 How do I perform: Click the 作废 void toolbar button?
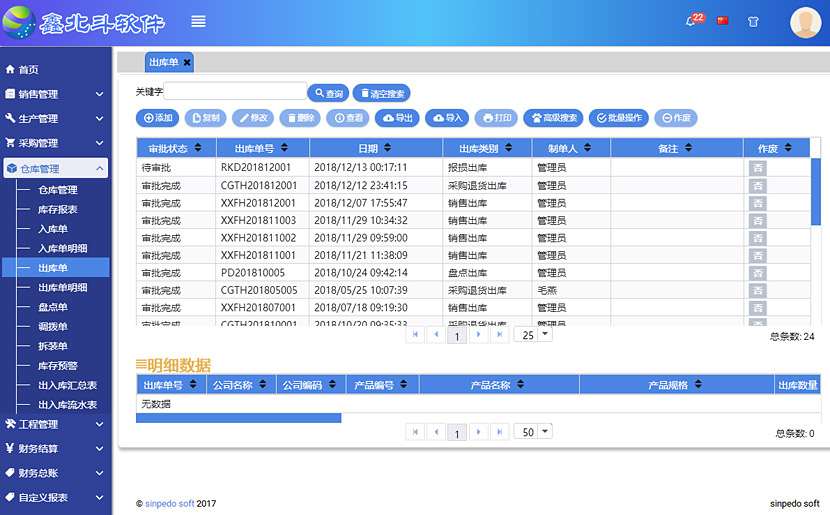click(676, 118)
